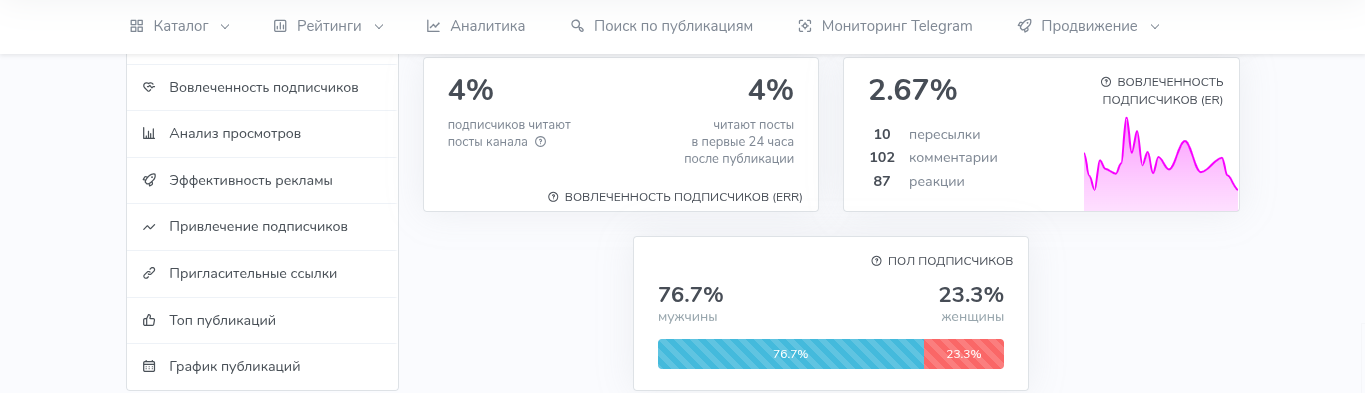Image resolution: width=1365 pixels, height=393 pixels.
Task: Click the Аналитика line chart icon
Action: click(433, 26)
